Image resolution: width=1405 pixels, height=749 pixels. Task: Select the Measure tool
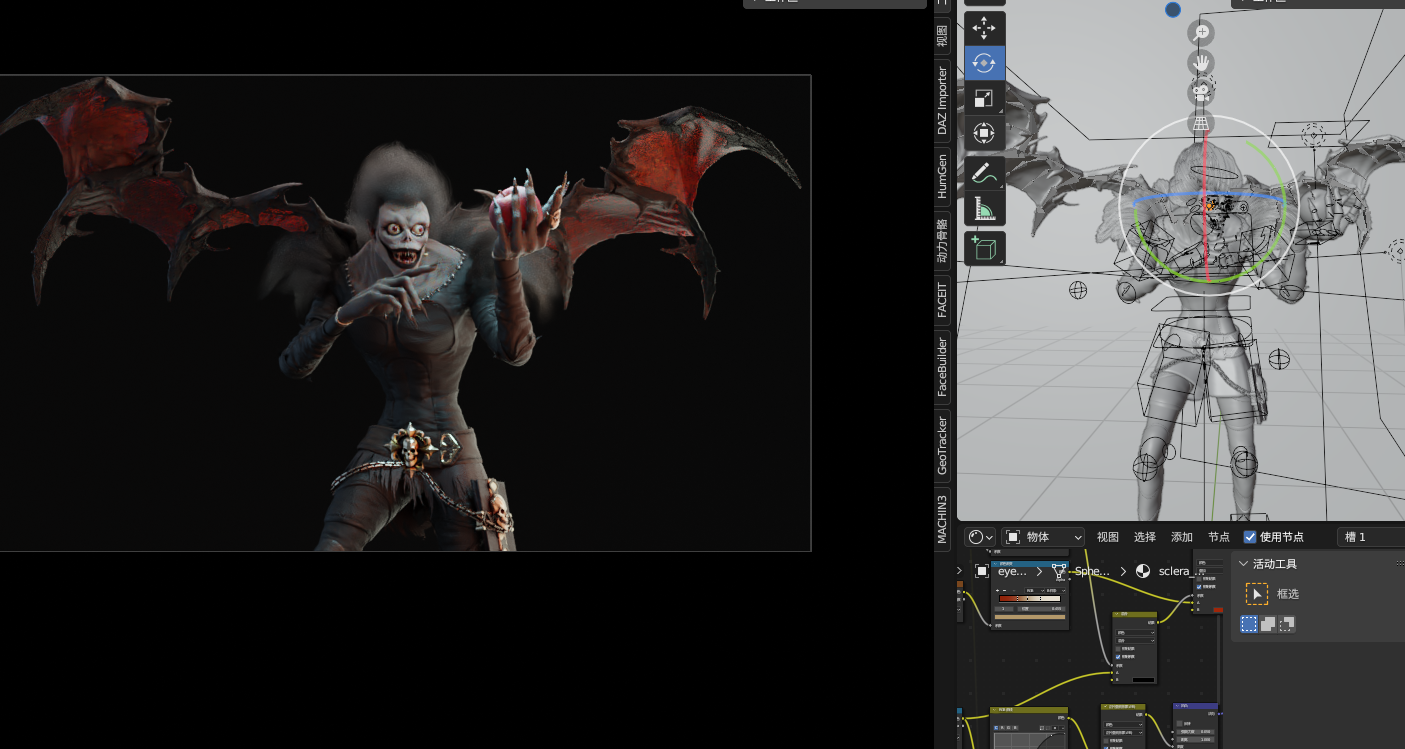[x=984, y=208]
